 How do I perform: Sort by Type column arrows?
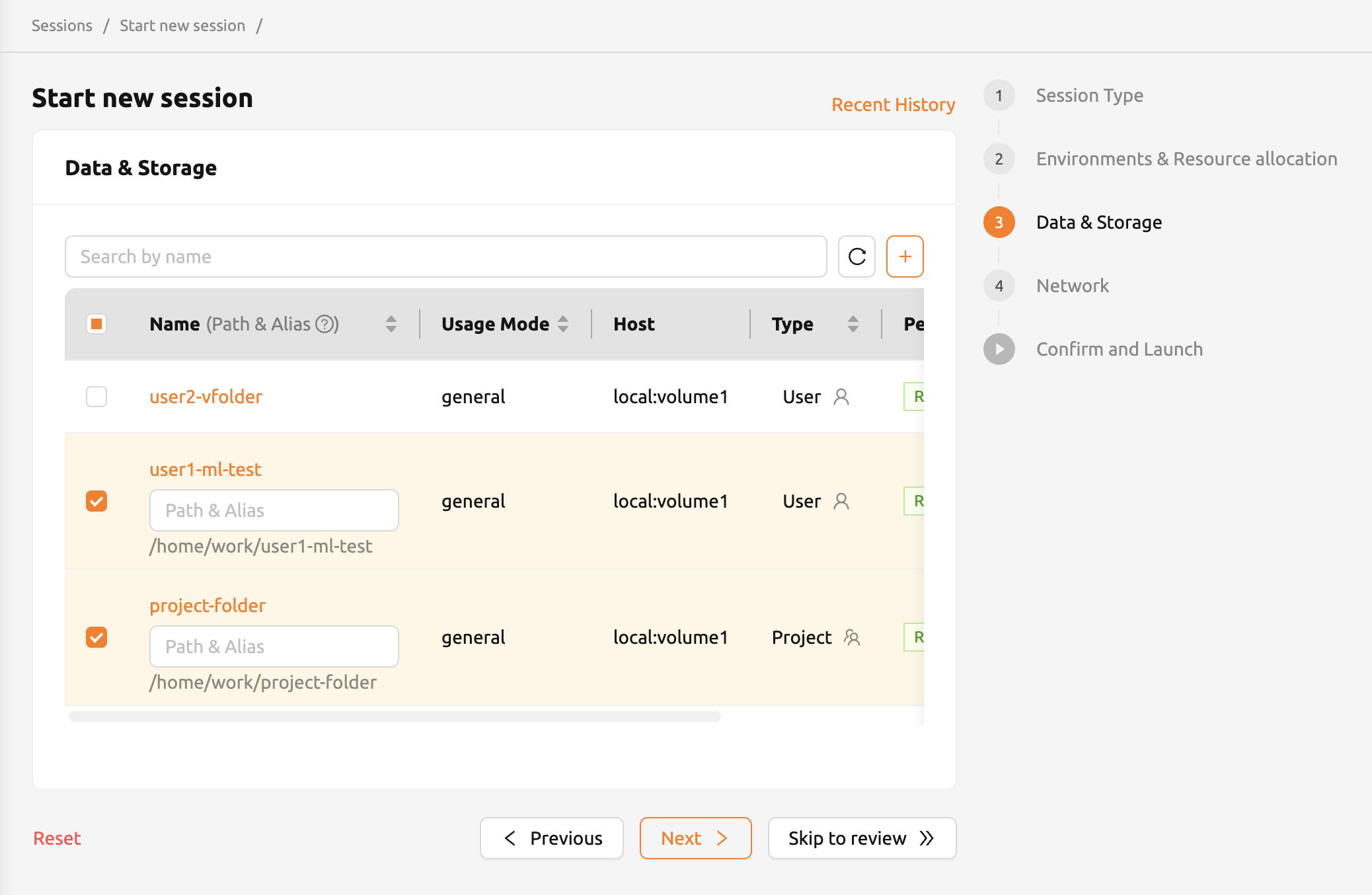853,324
